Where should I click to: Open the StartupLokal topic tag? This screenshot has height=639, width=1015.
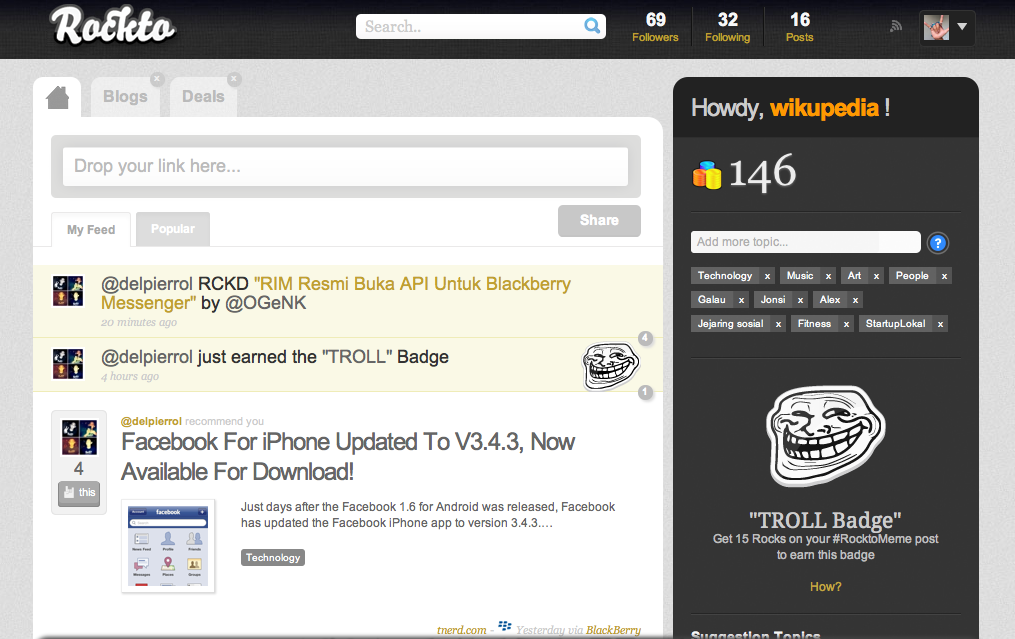pos(895,324)
